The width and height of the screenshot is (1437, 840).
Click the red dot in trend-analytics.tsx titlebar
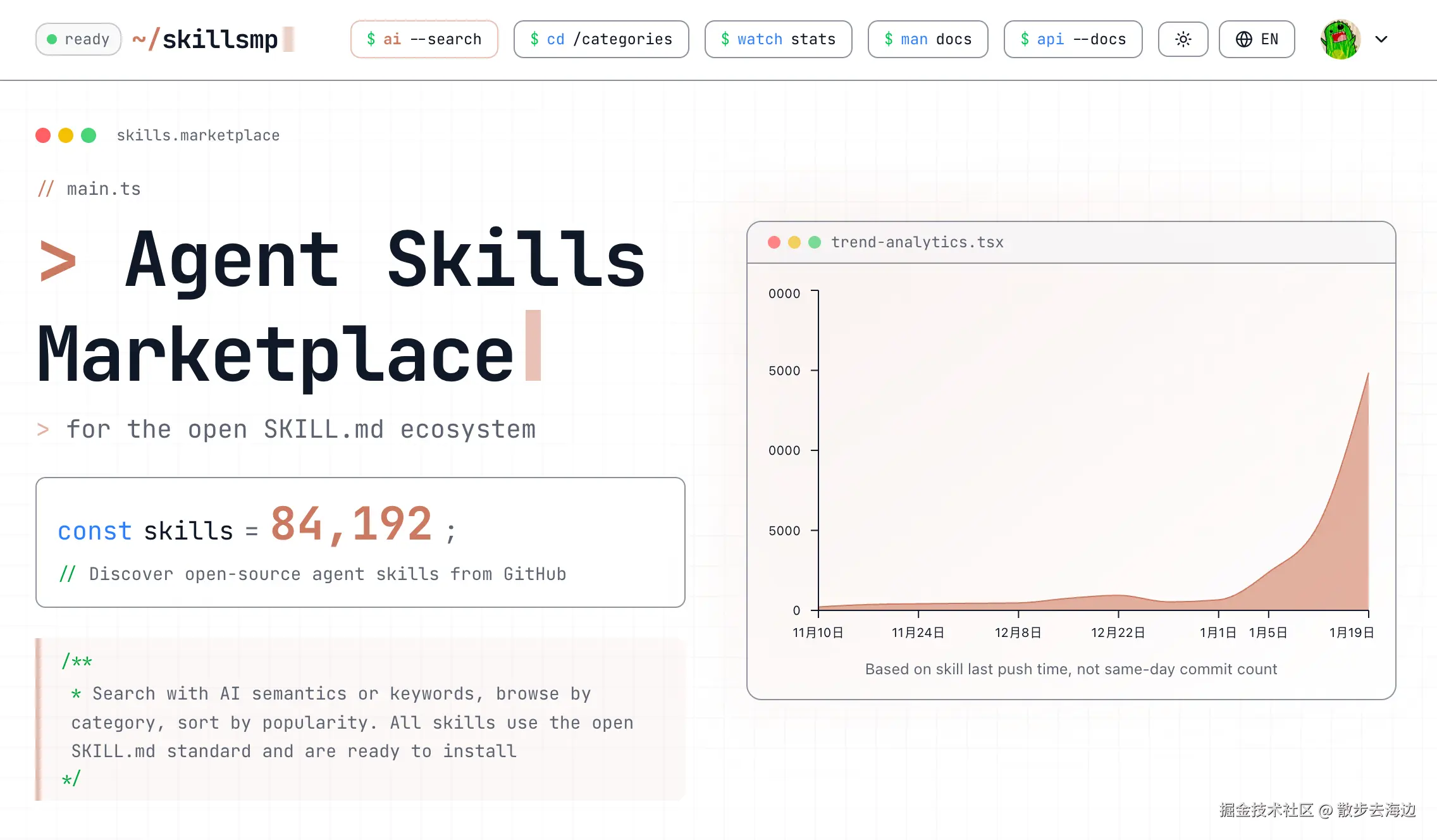pyautogui.click(x=774, y=242)
